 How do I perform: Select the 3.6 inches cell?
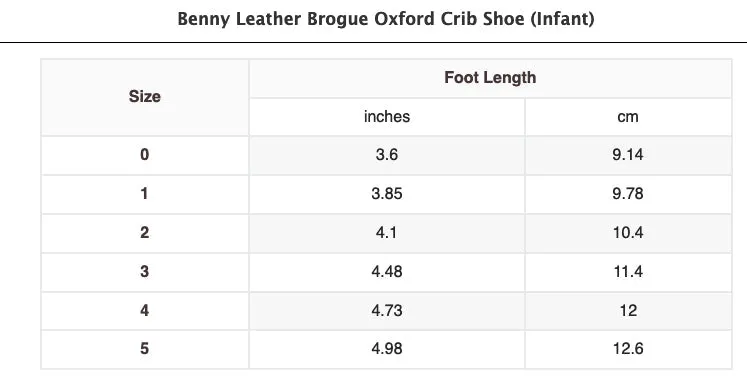(x=387, y=155)
